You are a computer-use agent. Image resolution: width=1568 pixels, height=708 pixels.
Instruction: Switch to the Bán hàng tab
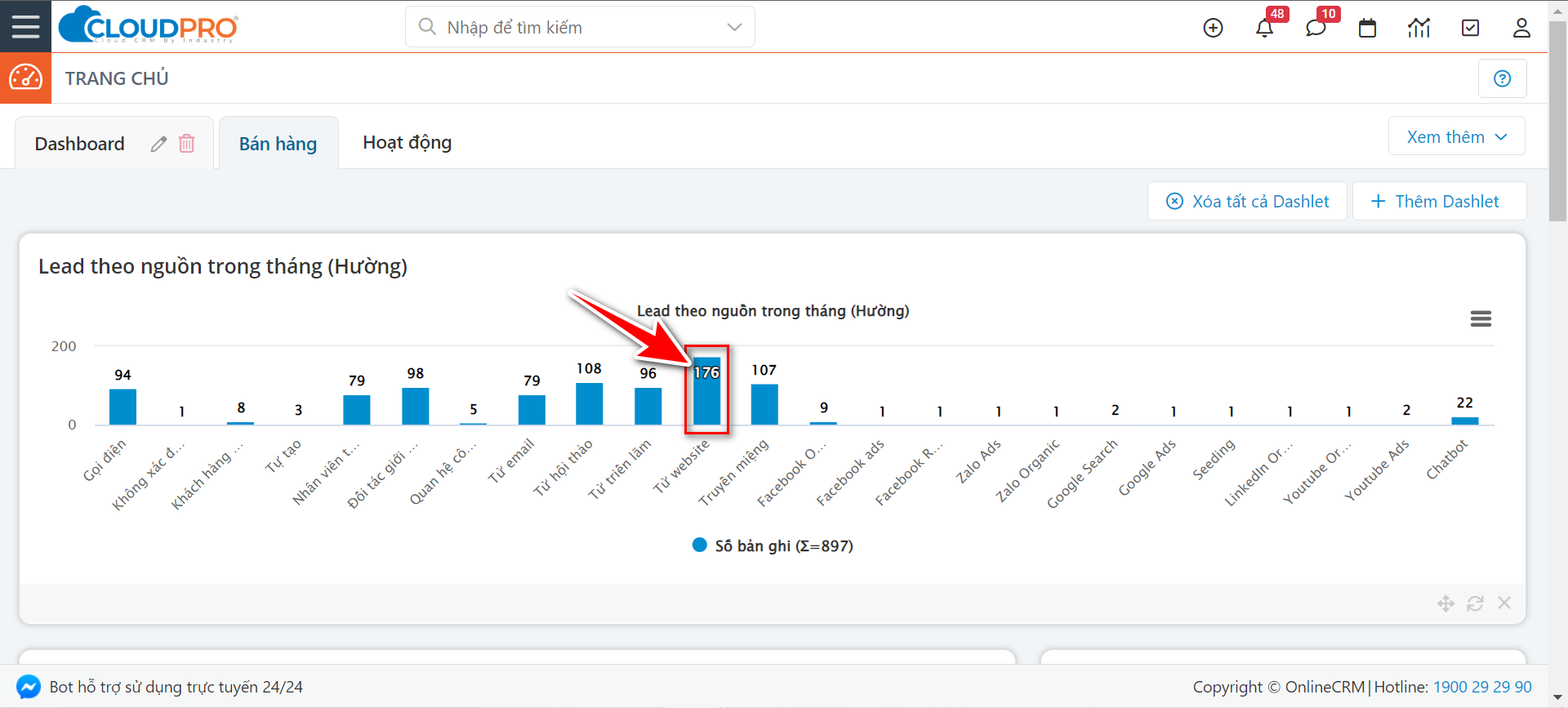[278, 144]
